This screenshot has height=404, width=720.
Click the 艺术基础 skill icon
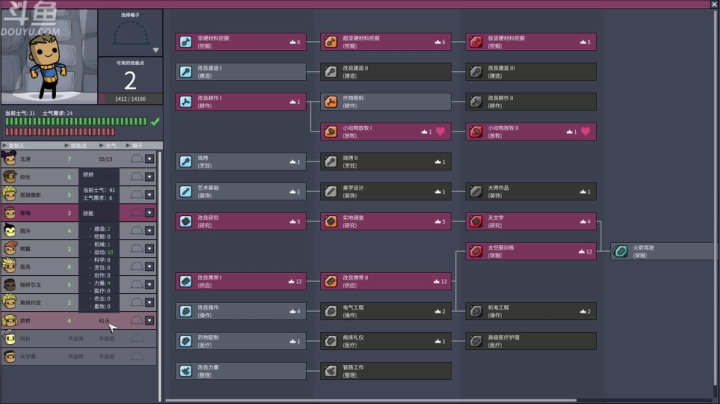(187, 191)
